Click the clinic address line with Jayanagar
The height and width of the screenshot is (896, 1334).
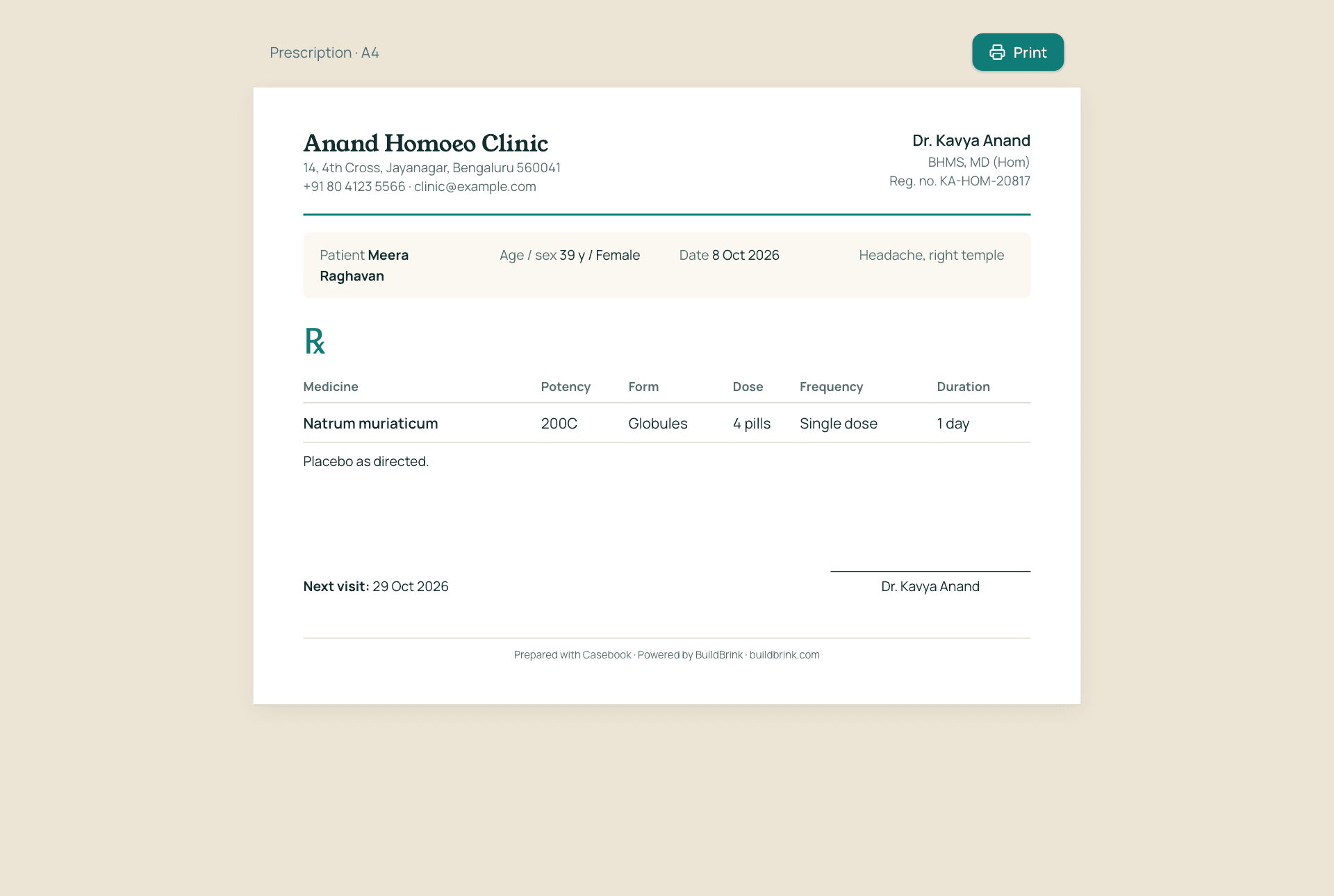[x=432, y=168]
